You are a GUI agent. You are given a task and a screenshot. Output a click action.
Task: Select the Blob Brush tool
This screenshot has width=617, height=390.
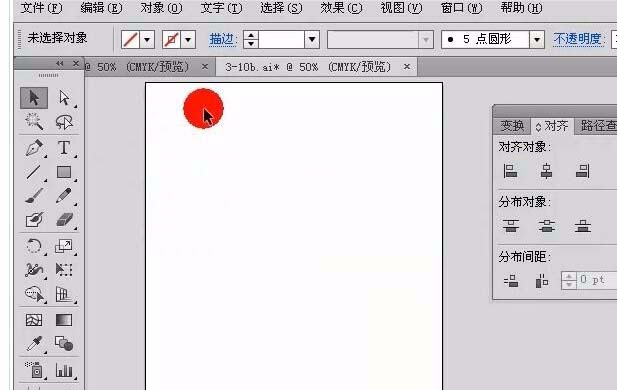(x=34, y=220)
